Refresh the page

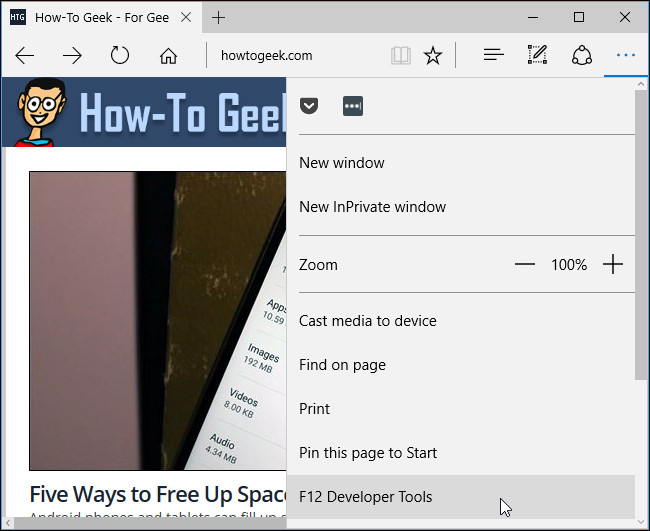point(120,55)
